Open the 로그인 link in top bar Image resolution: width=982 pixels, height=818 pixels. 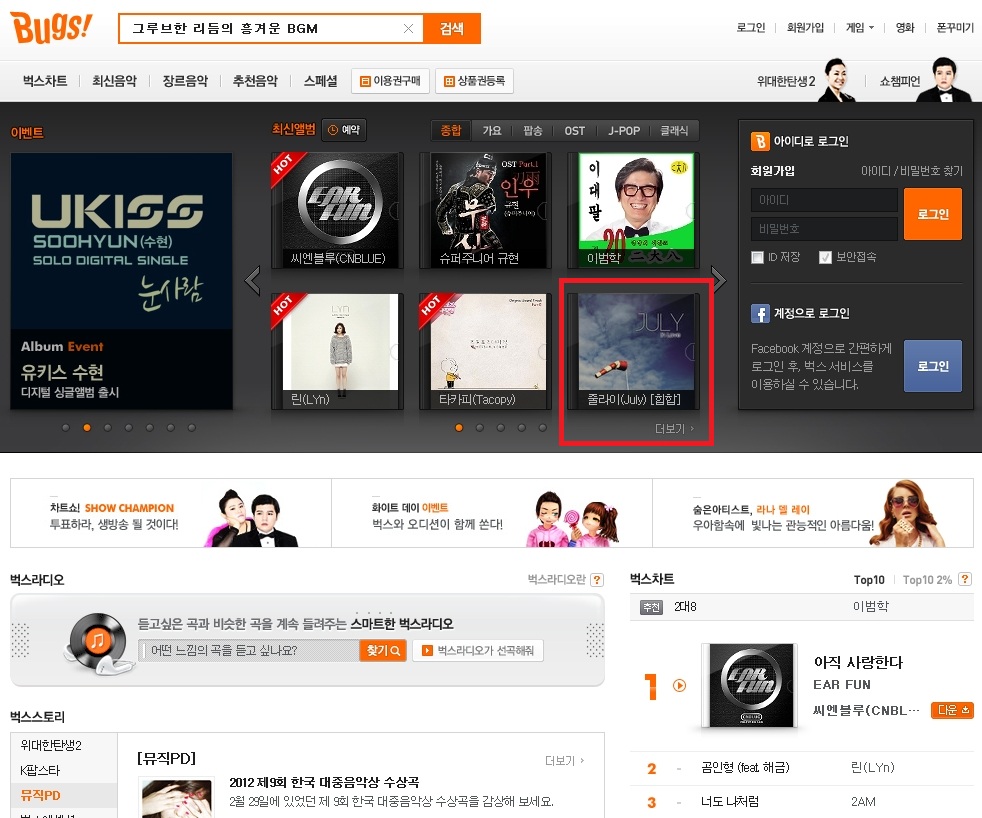[750, 28]
